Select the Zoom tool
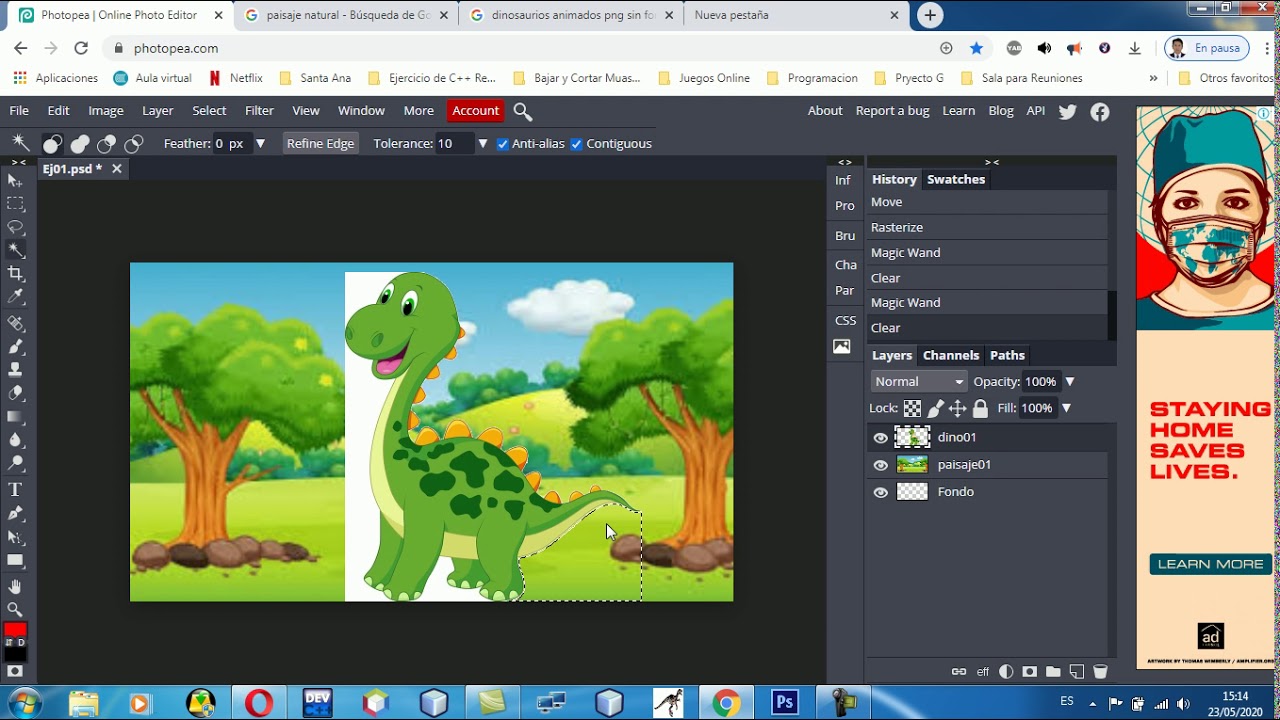The image size is (1280, 720). coord(15,609)
